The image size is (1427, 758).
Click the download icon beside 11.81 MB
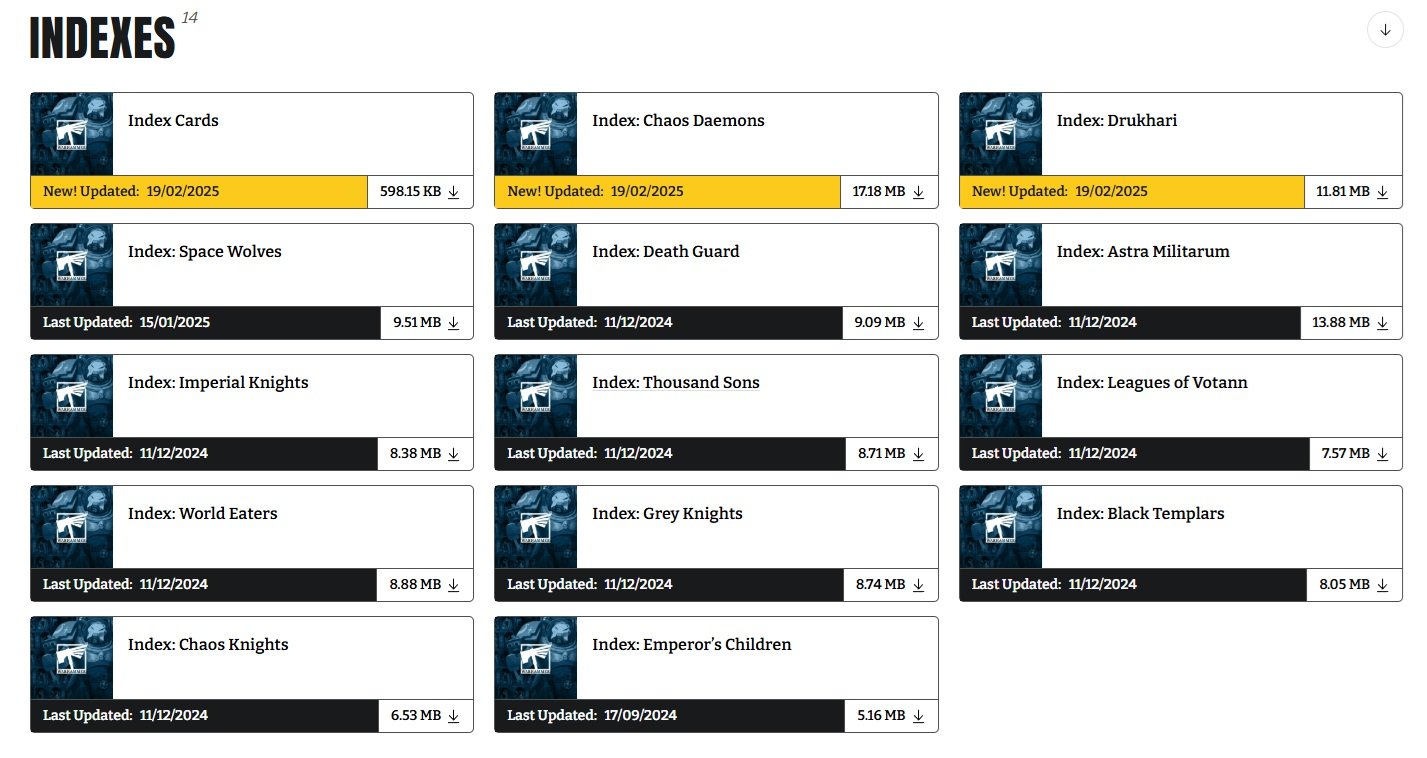point(1383,192)
